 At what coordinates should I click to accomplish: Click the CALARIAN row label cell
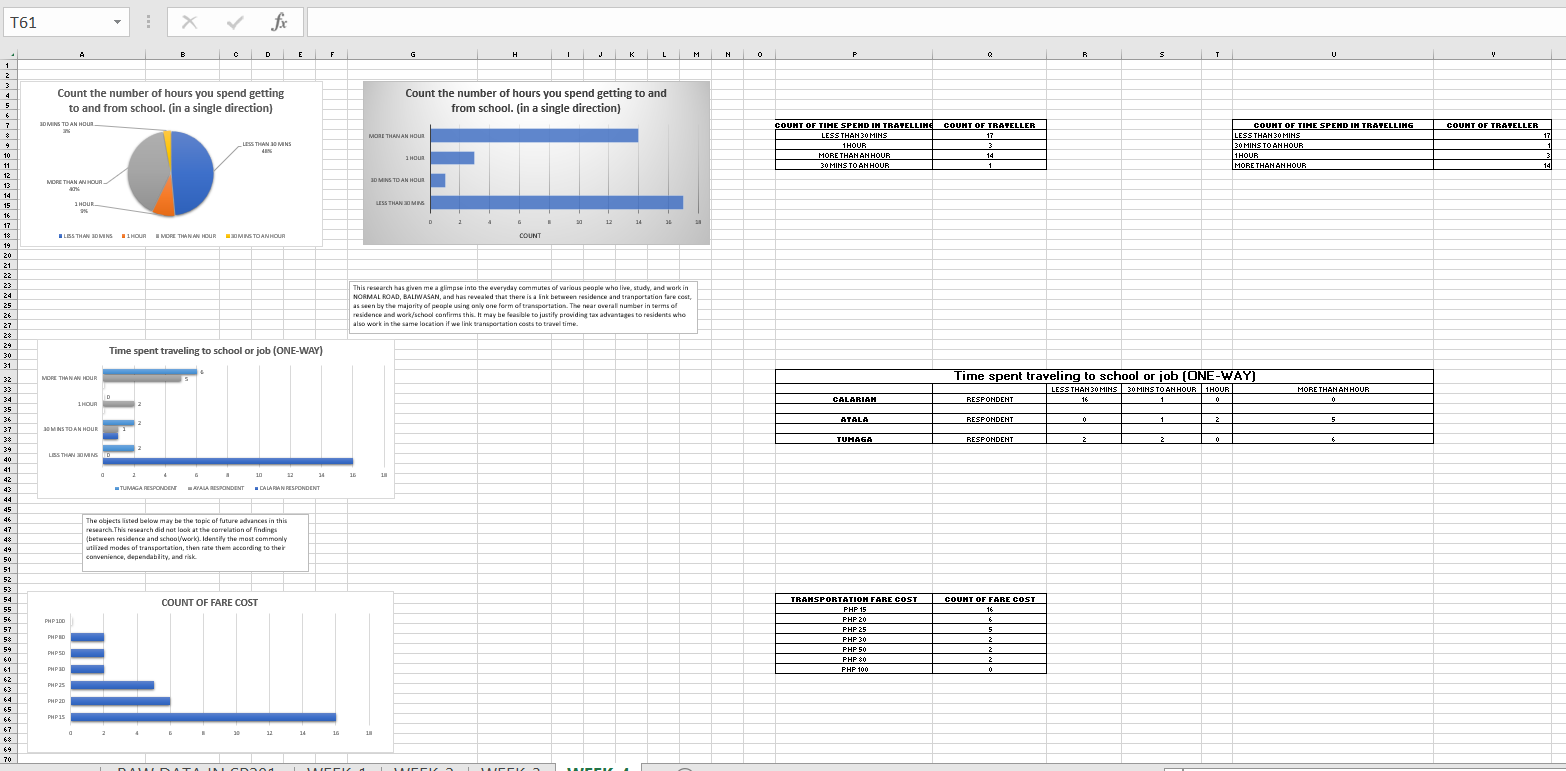[x=854, y=399]
